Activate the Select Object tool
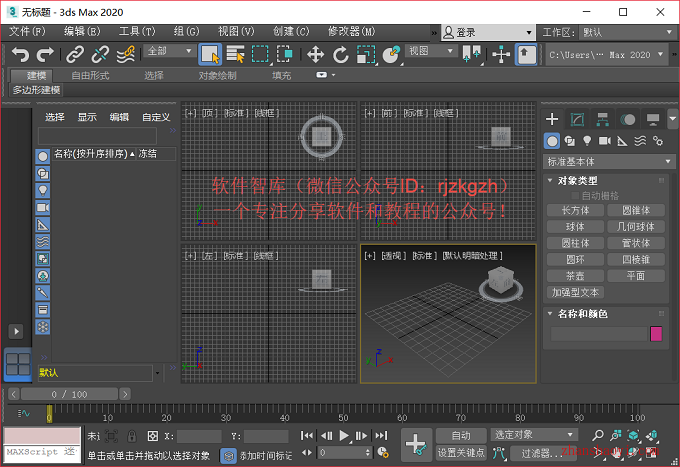The width and height of the screenshot is (680, 467). click(210, 55)
